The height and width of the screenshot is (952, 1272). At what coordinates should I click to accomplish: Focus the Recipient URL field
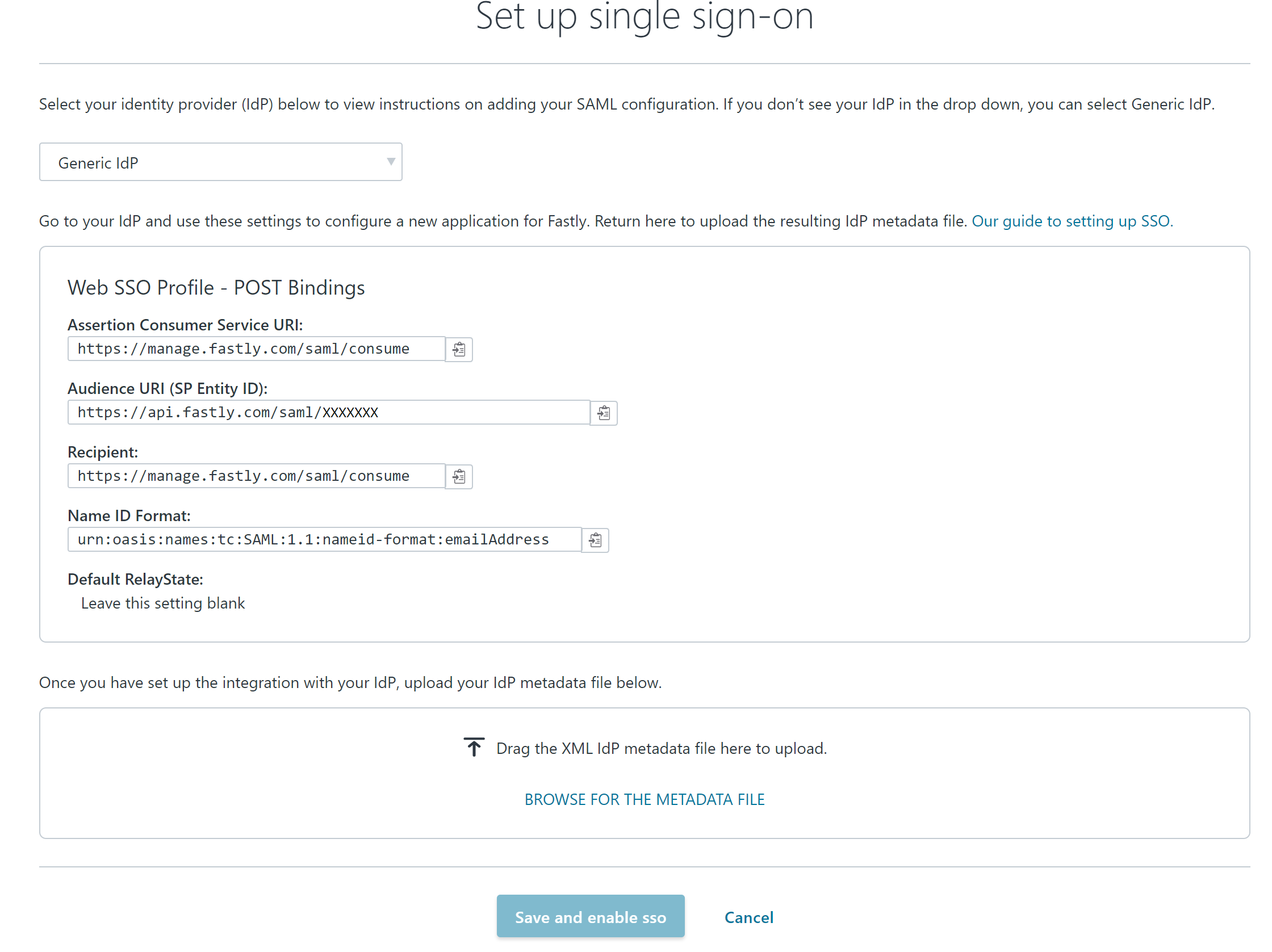pos(256,476)
